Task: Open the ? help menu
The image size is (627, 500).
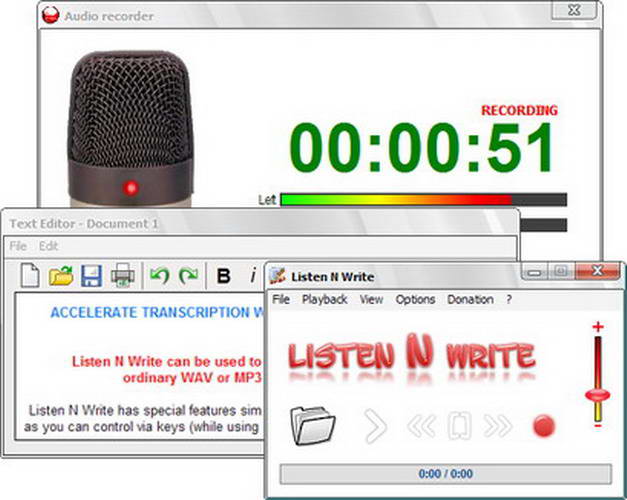Action: tap(509, 300)
